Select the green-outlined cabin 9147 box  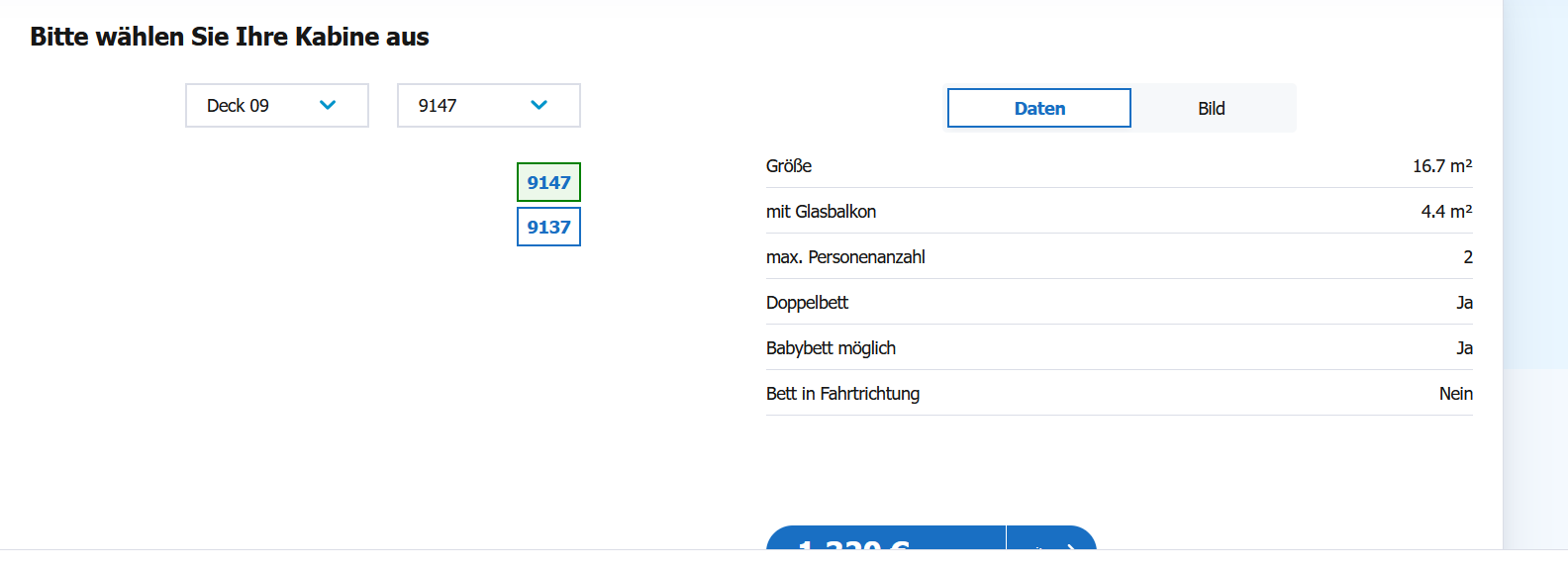click(548, 182)
